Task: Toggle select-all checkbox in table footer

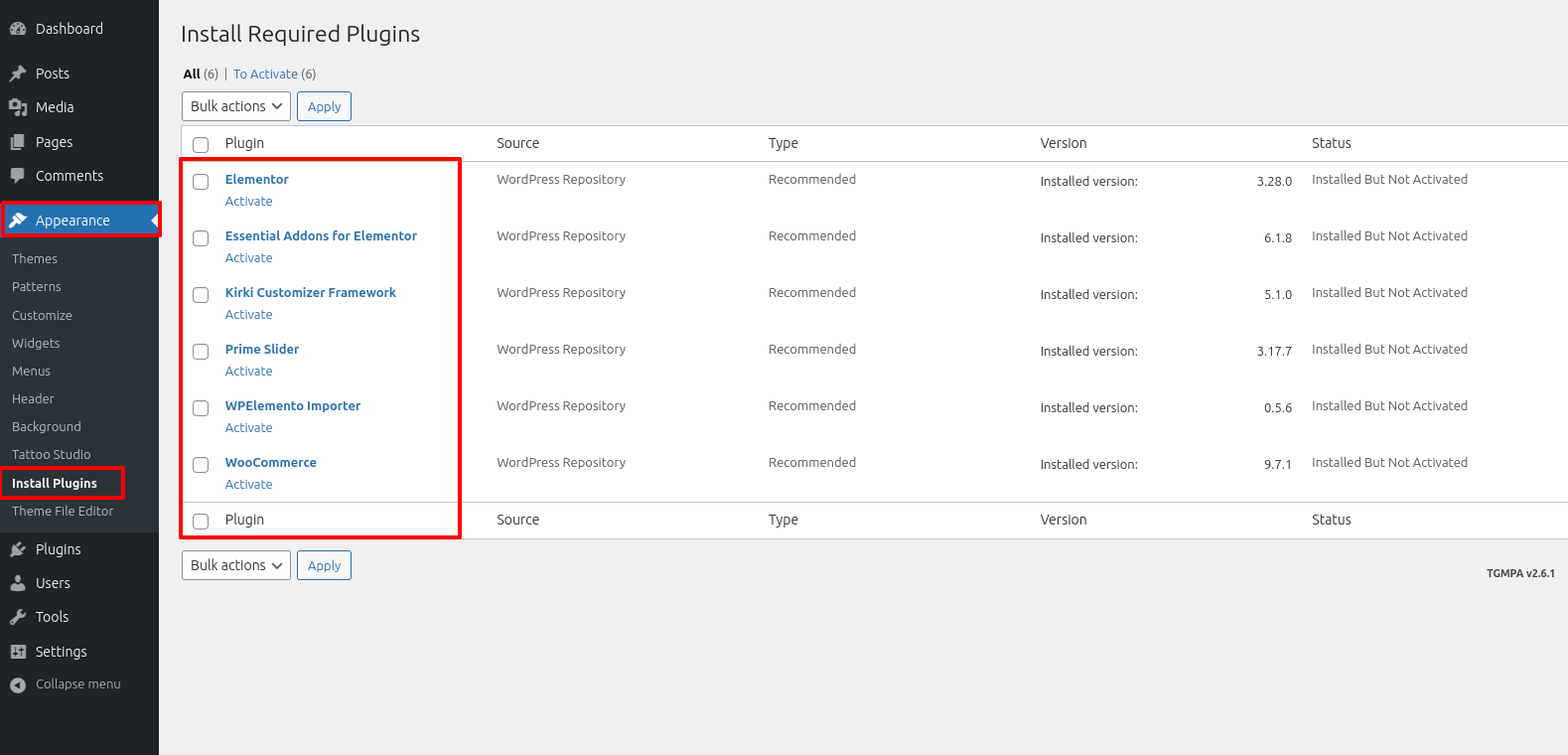Action: click(201, 522)
